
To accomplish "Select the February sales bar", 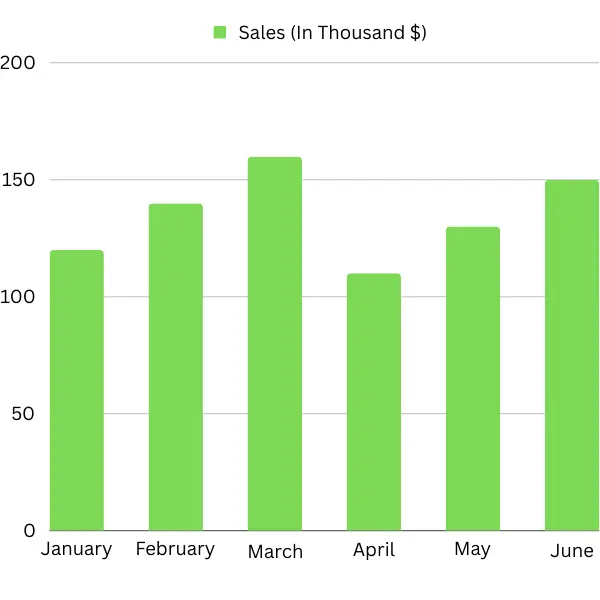I will click(176, 367).
